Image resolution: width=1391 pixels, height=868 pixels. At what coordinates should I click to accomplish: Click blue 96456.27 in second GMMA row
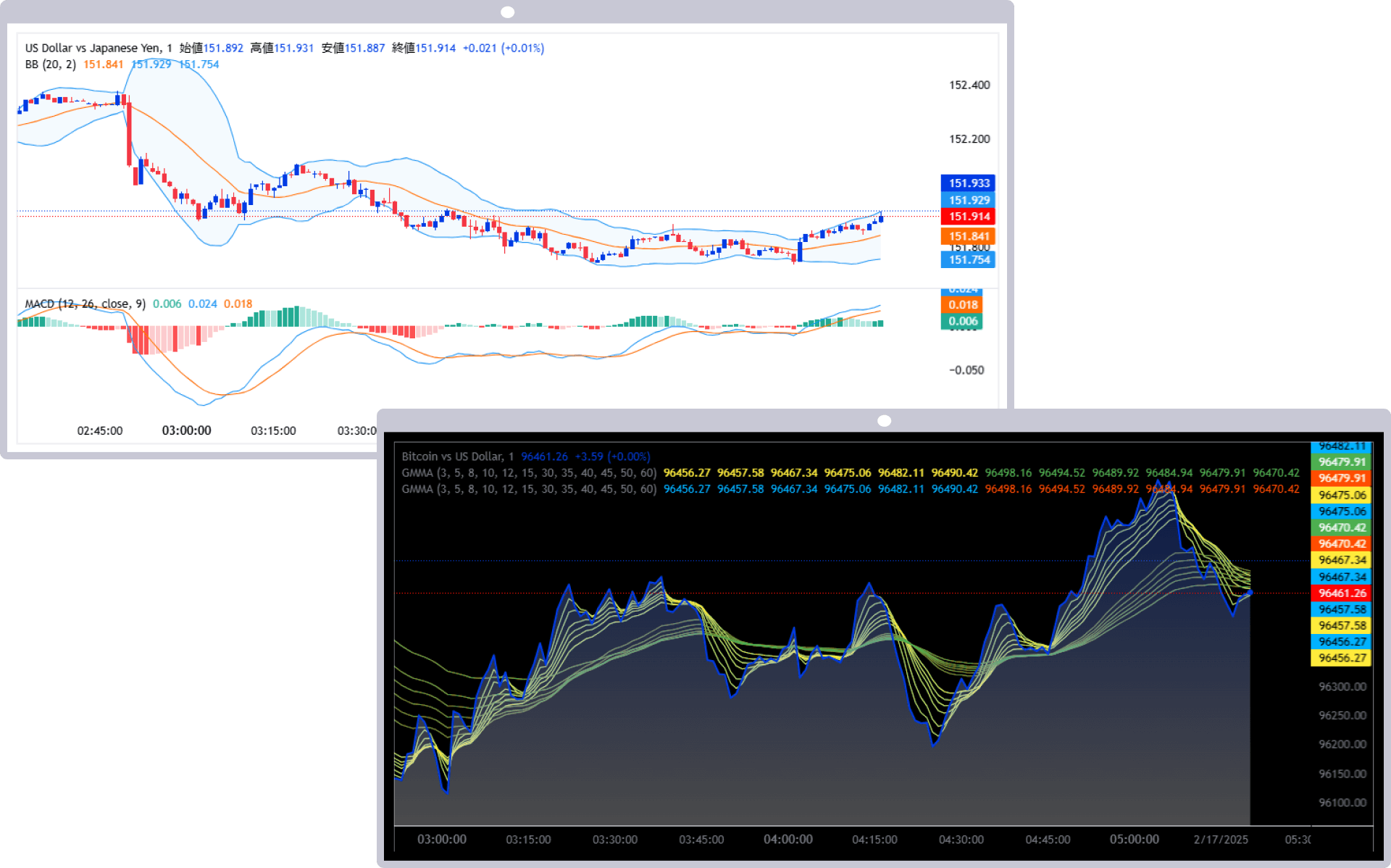tap(687, 489)
